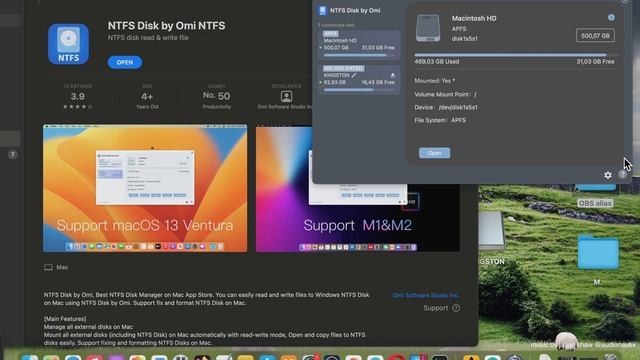Click the Mounted: Yes line

coord(435,81)
